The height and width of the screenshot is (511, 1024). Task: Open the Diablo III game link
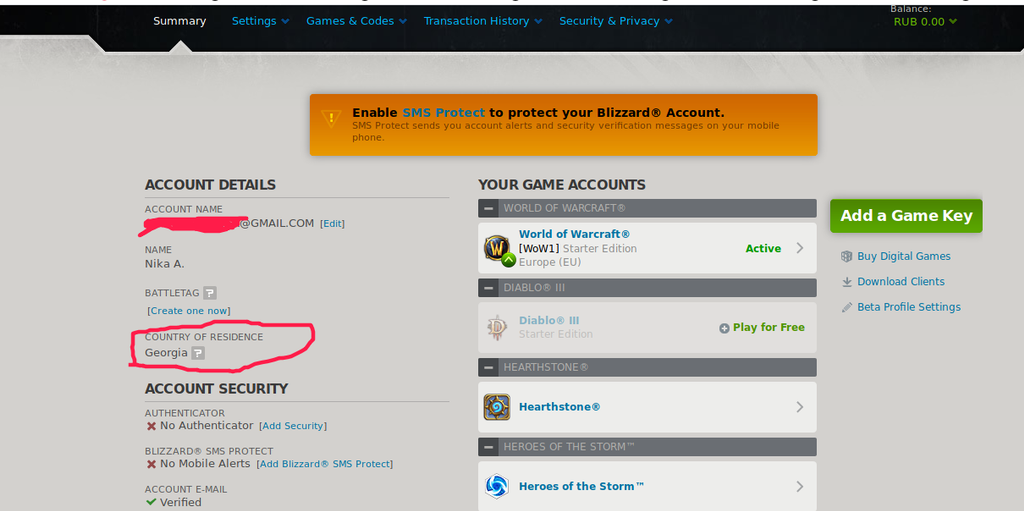click(549, 320)
